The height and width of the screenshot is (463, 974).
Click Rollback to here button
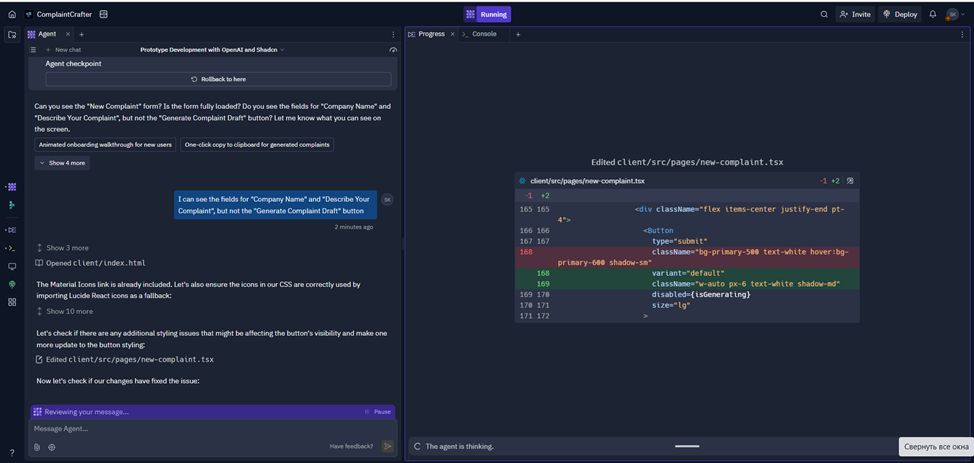pos(218,80)
